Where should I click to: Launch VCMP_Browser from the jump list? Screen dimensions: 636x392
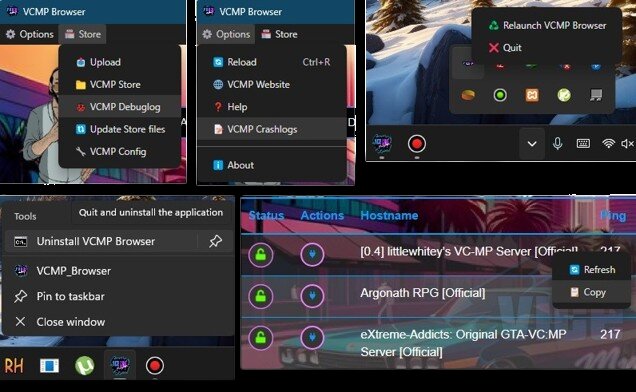(118, 271)
